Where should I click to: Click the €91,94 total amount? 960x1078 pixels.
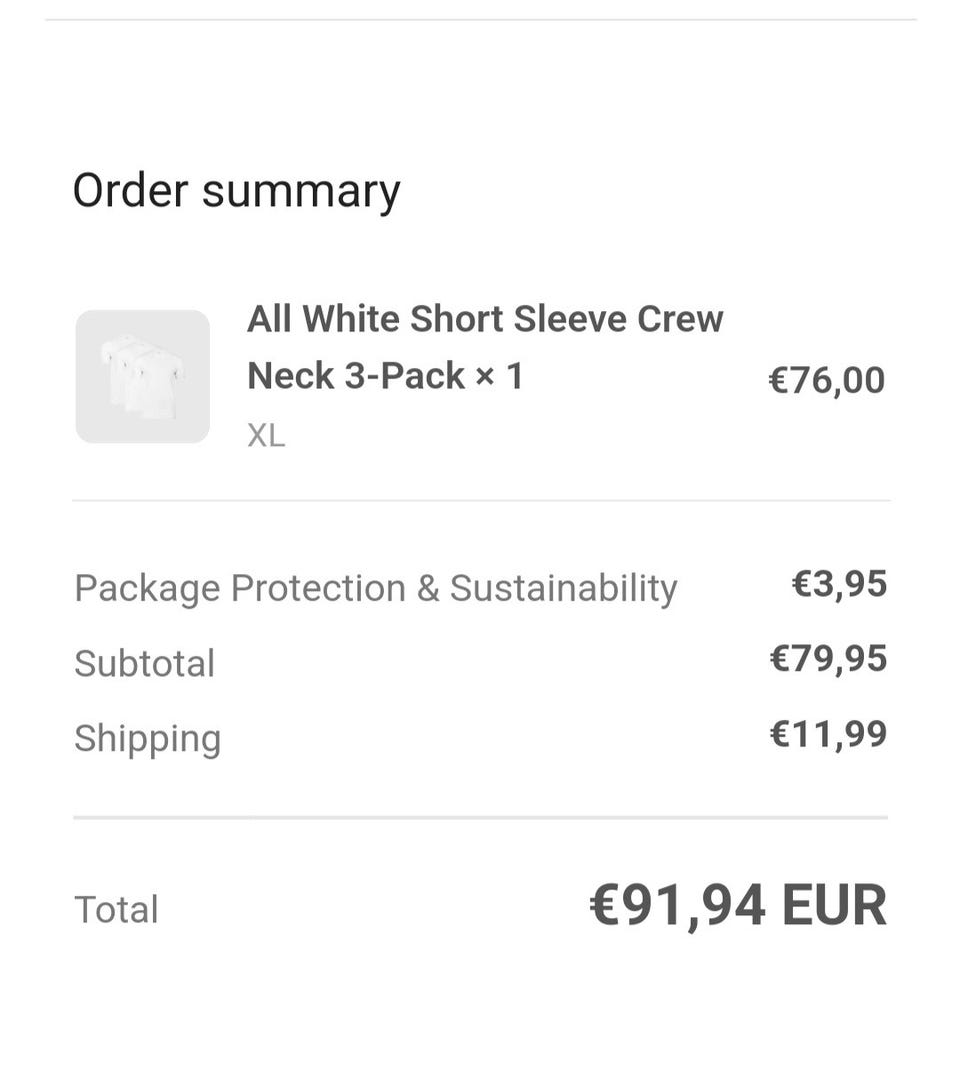click(678, 906)
